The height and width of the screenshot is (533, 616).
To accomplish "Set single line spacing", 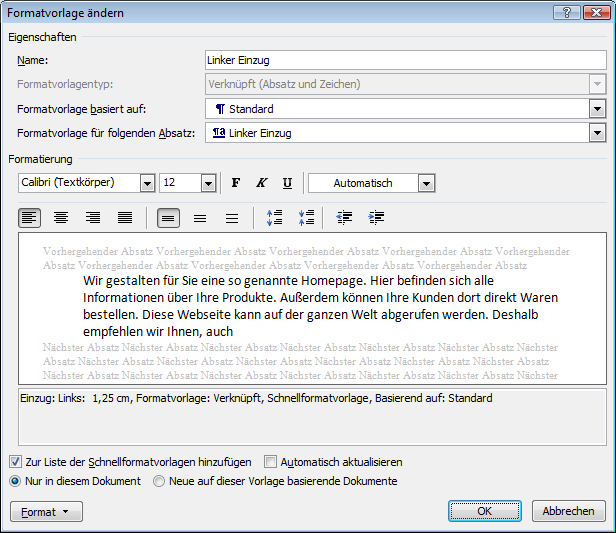I will (169, 218).
